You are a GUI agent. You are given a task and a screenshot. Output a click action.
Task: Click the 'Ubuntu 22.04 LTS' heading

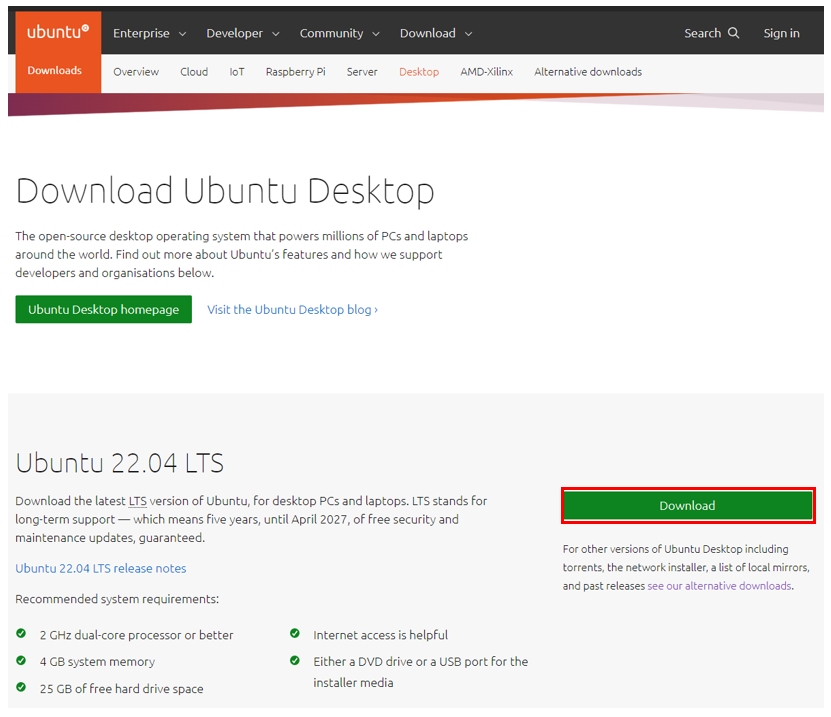(x=120, y=463)
